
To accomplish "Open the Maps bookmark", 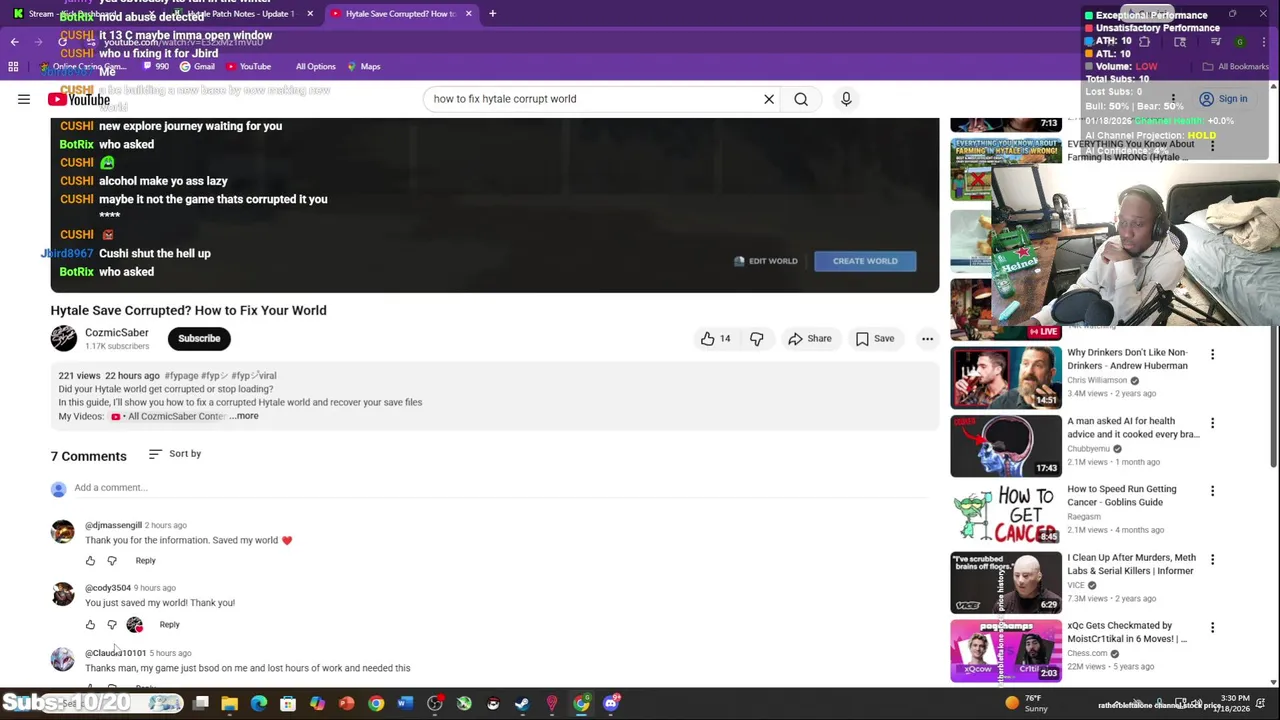I will 364,67.
